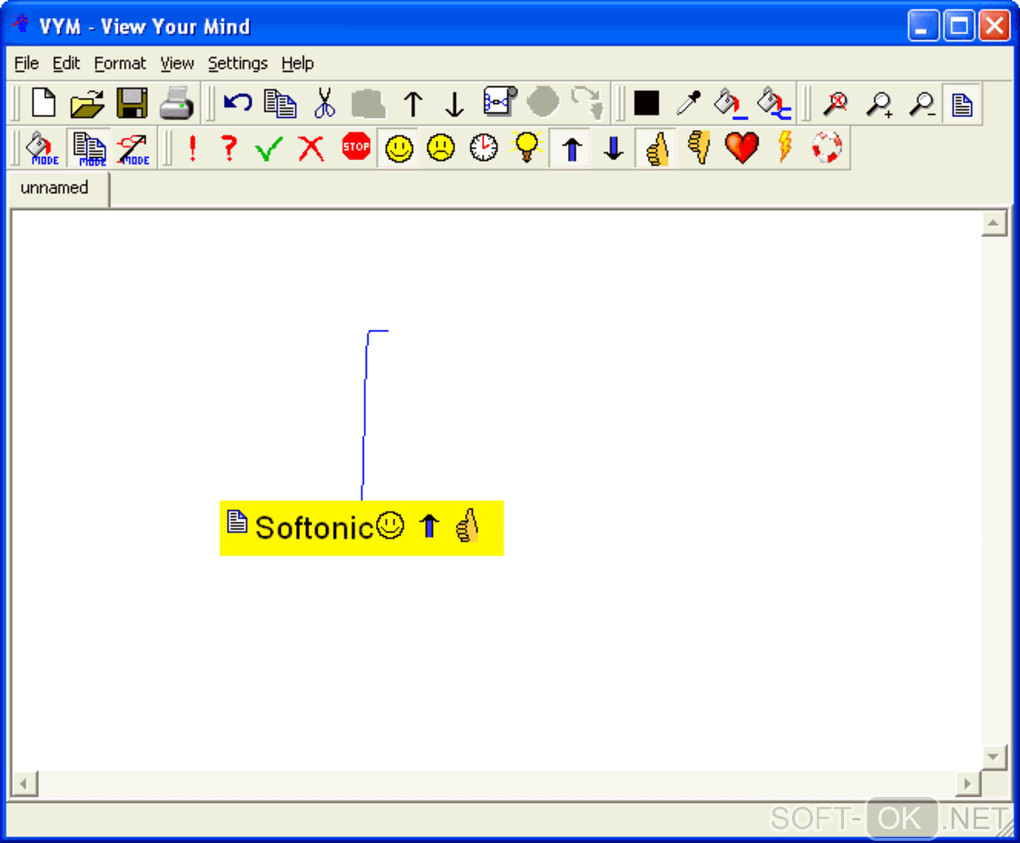The image size is (1020, 843).
Task: Click vertical scrollbar up arrow
Action: 994,224
